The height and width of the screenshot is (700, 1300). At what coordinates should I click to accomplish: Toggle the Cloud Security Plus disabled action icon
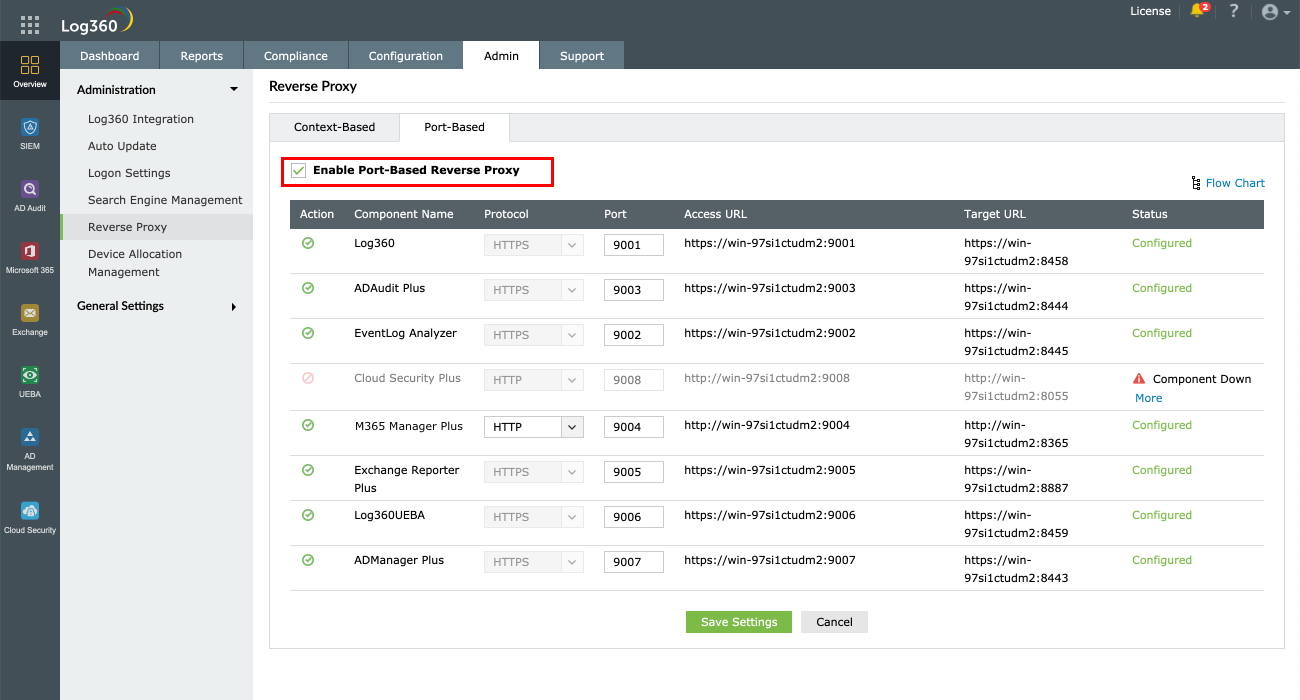308,378
